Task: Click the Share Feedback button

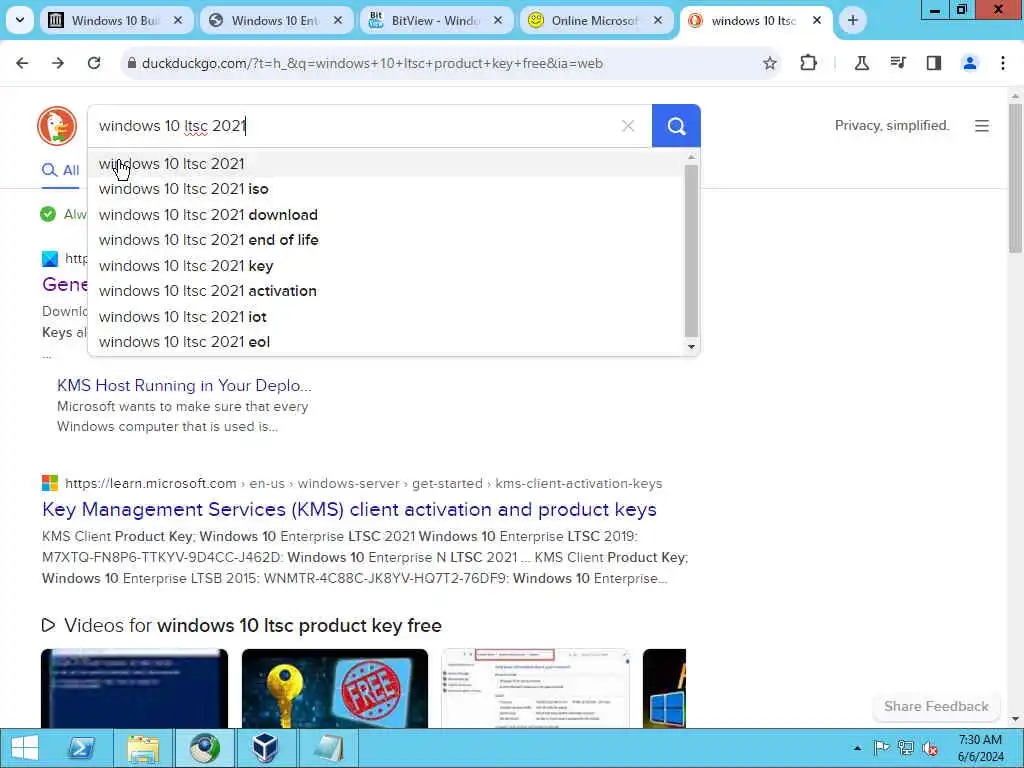Action: click(x=936, y=706)
